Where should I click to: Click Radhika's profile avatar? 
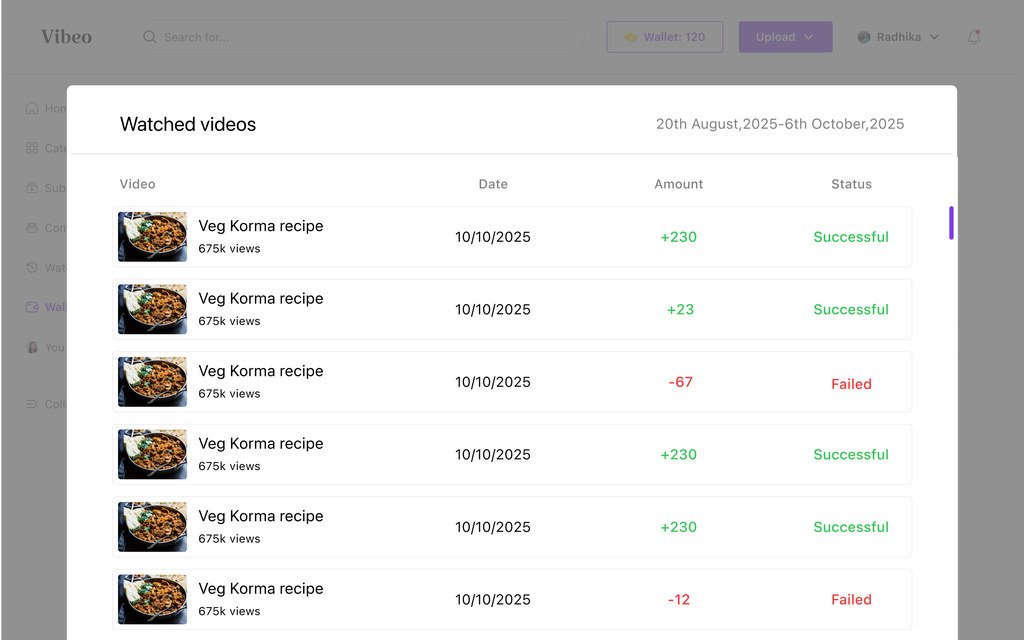(863, 37)
